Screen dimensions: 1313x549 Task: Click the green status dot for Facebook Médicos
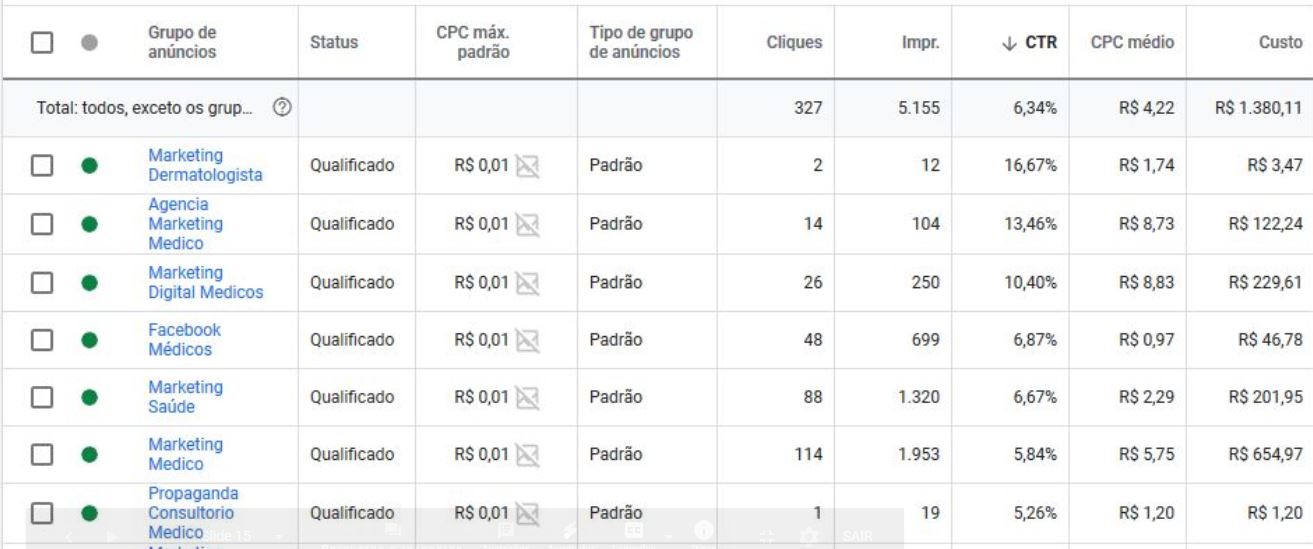[89, 341]
